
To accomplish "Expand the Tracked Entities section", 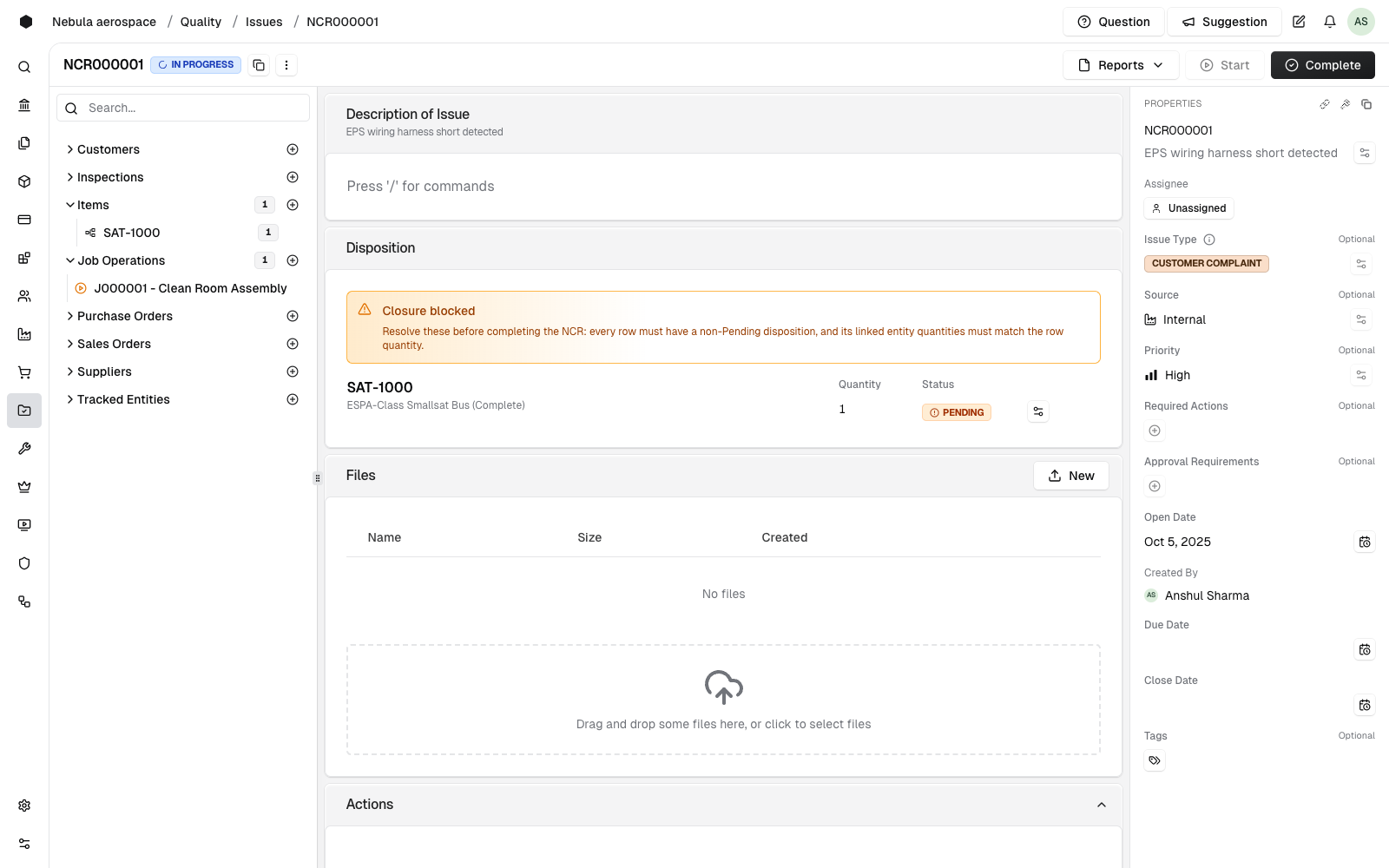I will tap(70, 399).
